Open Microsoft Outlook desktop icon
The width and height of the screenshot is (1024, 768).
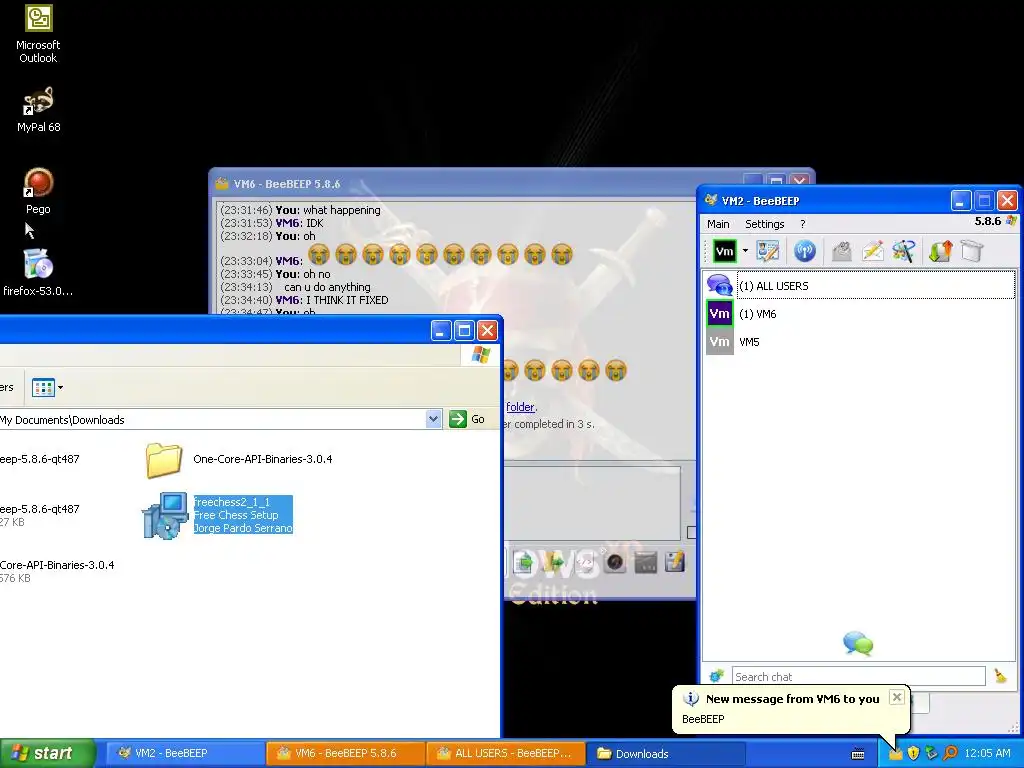pyautogui.click(x=38, y=34)
